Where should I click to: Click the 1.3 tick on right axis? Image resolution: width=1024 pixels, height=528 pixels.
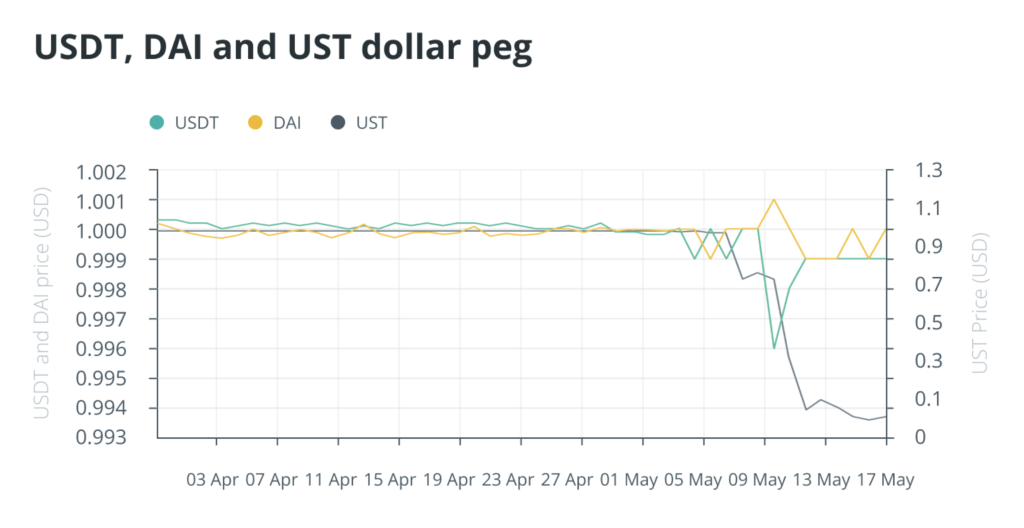(929, 170)
